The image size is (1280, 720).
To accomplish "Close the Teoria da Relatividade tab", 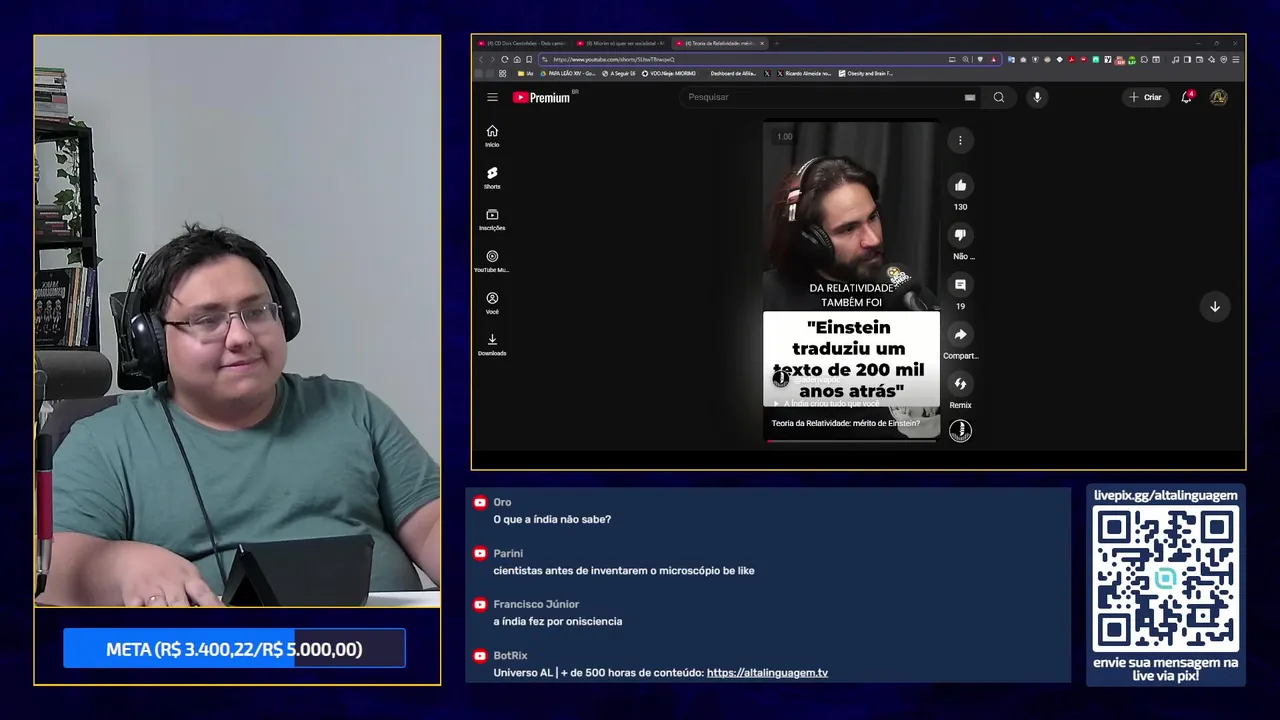I will 762,43.
